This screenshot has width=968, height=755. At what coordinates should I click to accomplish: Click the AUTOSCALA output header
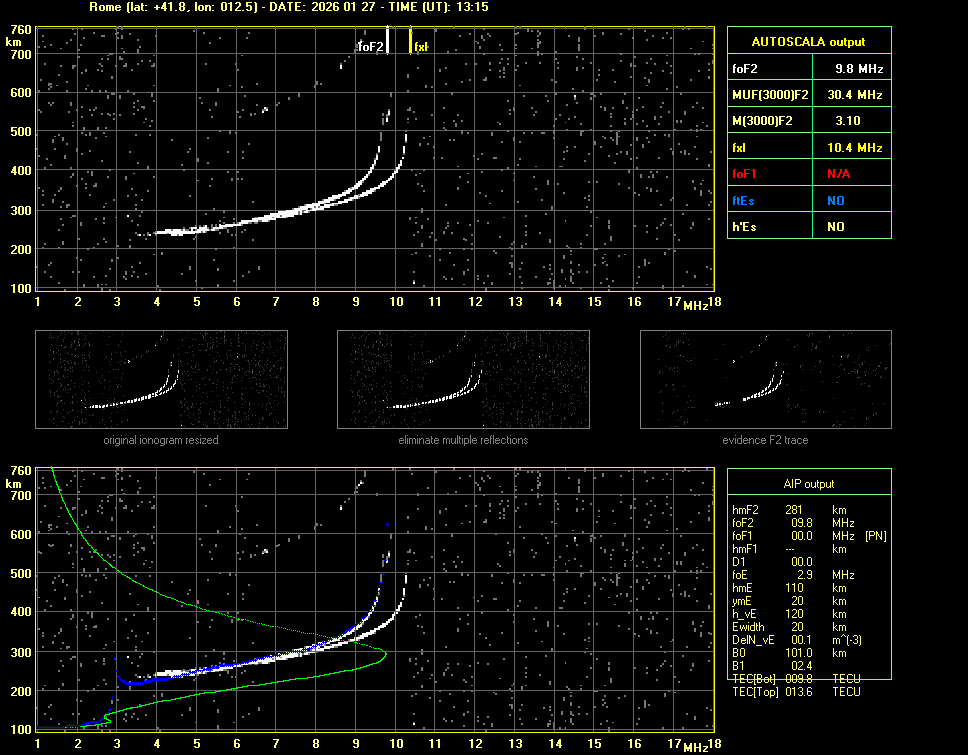(x=809, y=42)
